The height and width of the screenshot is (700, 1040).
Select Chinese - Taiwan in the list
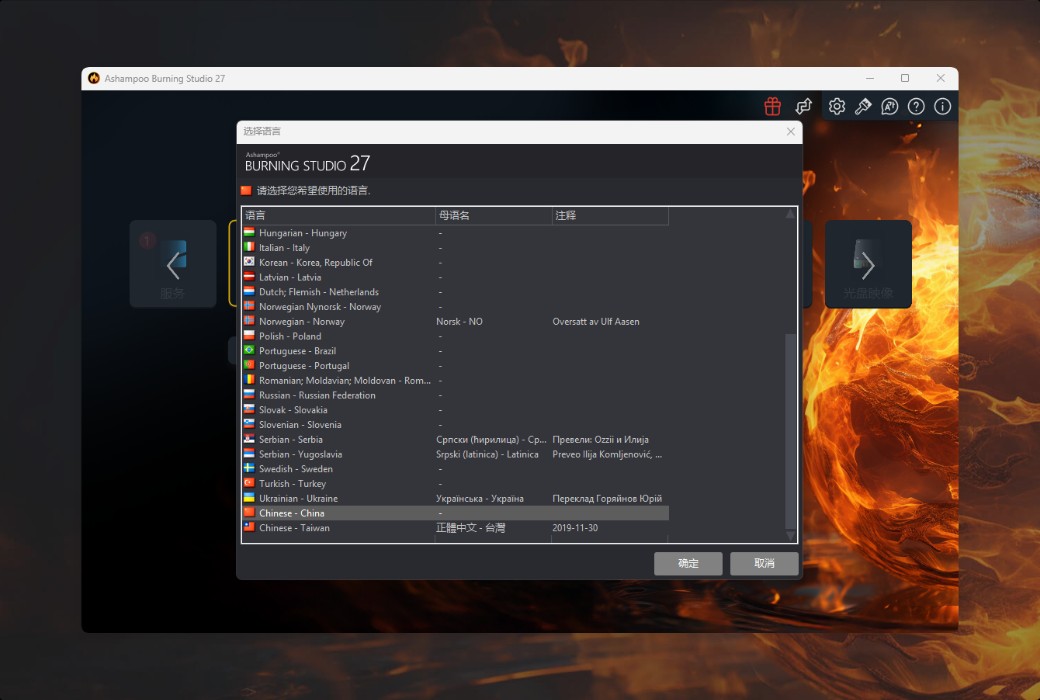(x=294, y=528)
